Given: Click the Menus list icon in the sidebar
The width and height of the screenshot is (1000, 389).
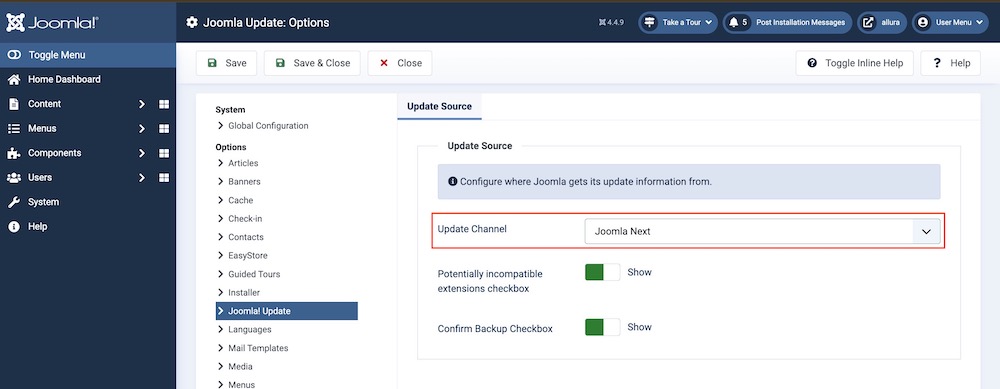Looking at the screenshot, I should 13,128.
